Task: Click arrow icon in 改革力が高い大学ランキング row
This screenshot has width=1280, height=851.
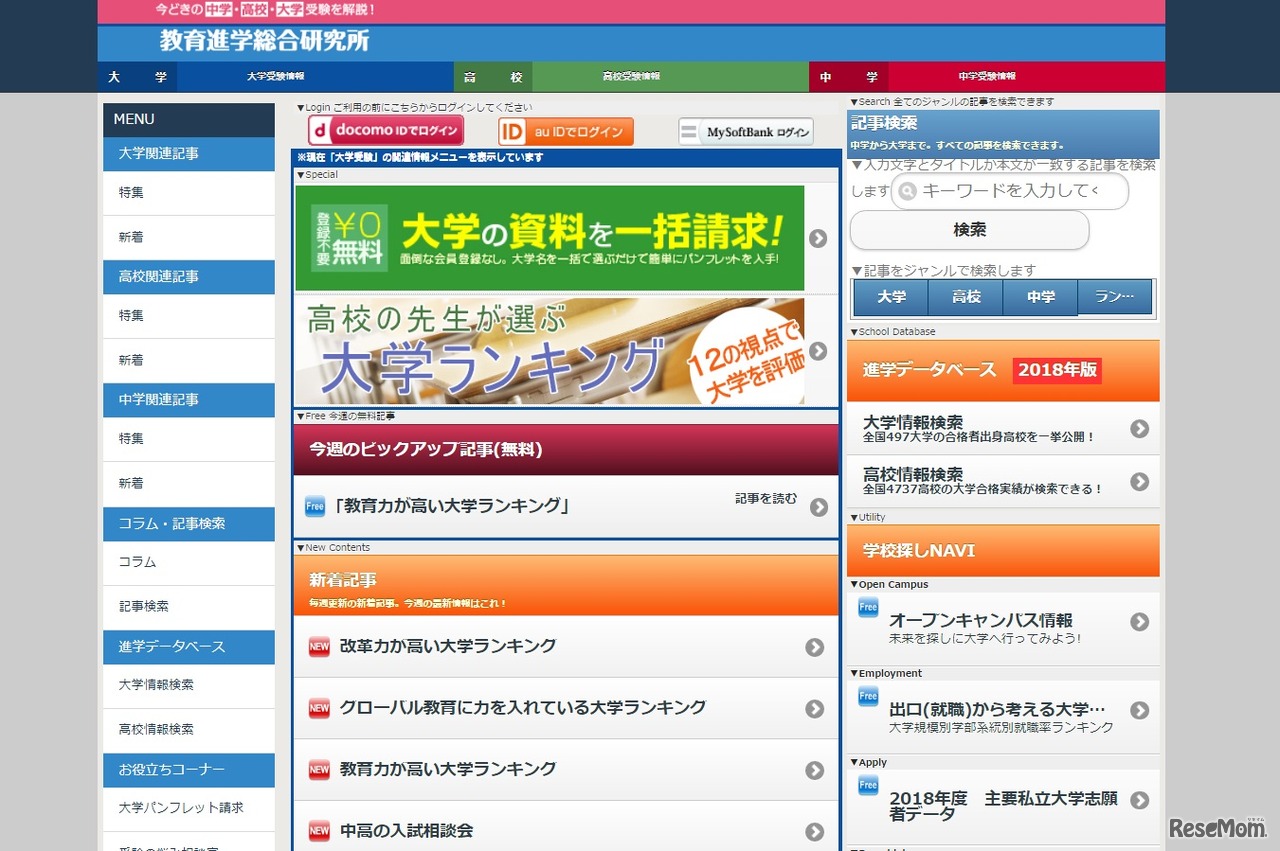Action: (815, 647)
